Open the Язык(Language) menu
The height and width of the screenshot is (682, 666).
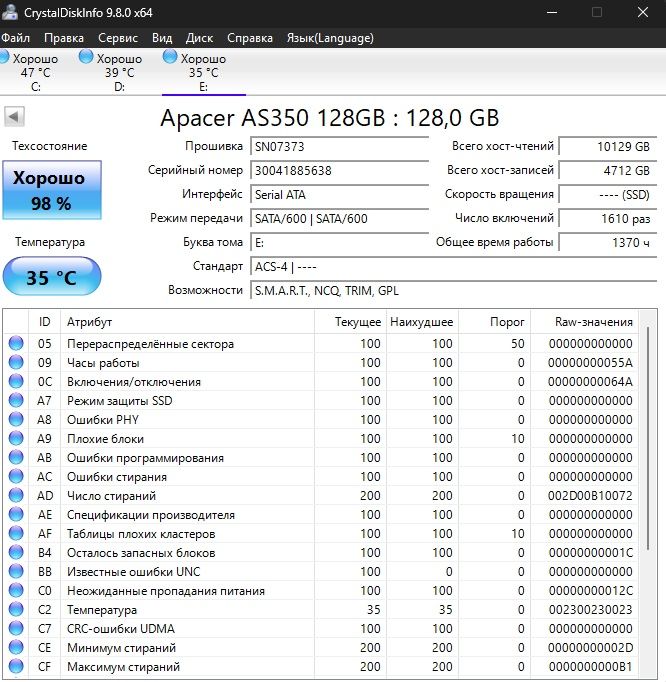[x=330, y=38]
